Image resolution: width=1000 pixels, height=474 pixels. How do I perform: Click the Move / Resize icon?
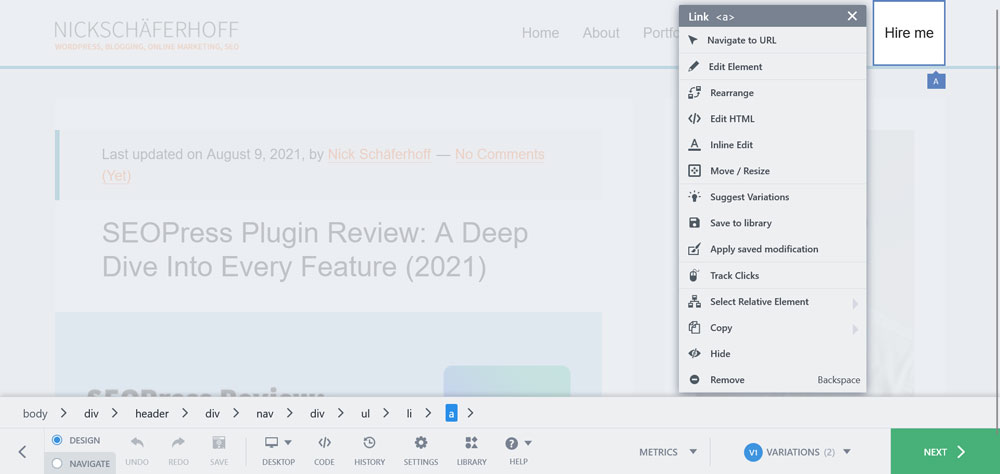point(695,171)
